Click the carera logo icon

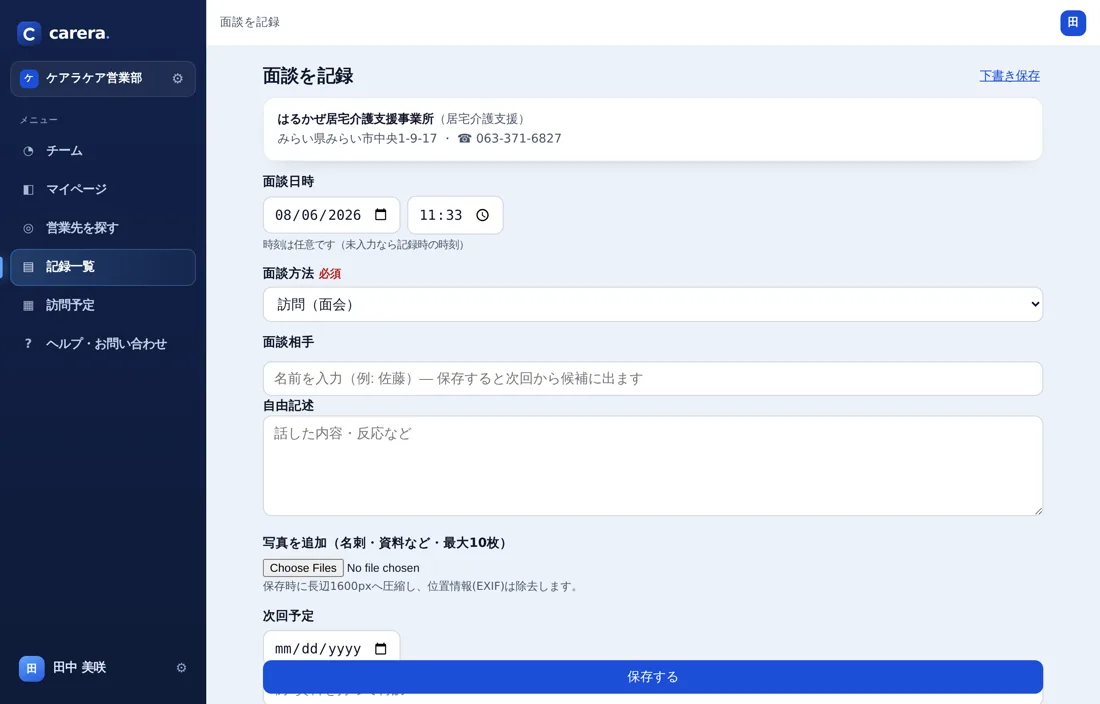29,33
